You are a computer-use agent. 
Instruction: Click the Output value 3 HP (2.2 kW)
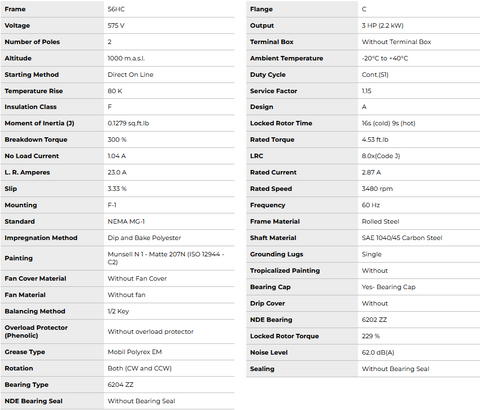click(382, 25)
